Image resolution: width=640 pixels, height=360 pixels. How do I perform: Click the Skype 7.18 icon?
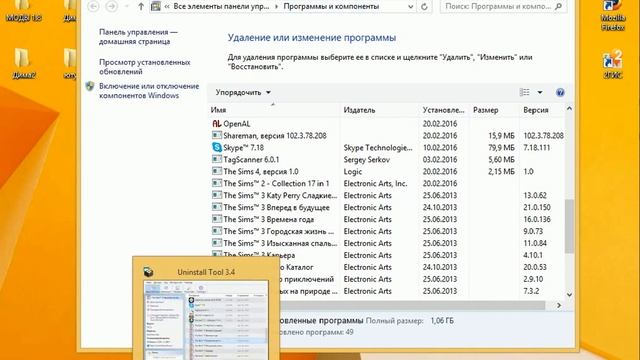tap(217, 147)
